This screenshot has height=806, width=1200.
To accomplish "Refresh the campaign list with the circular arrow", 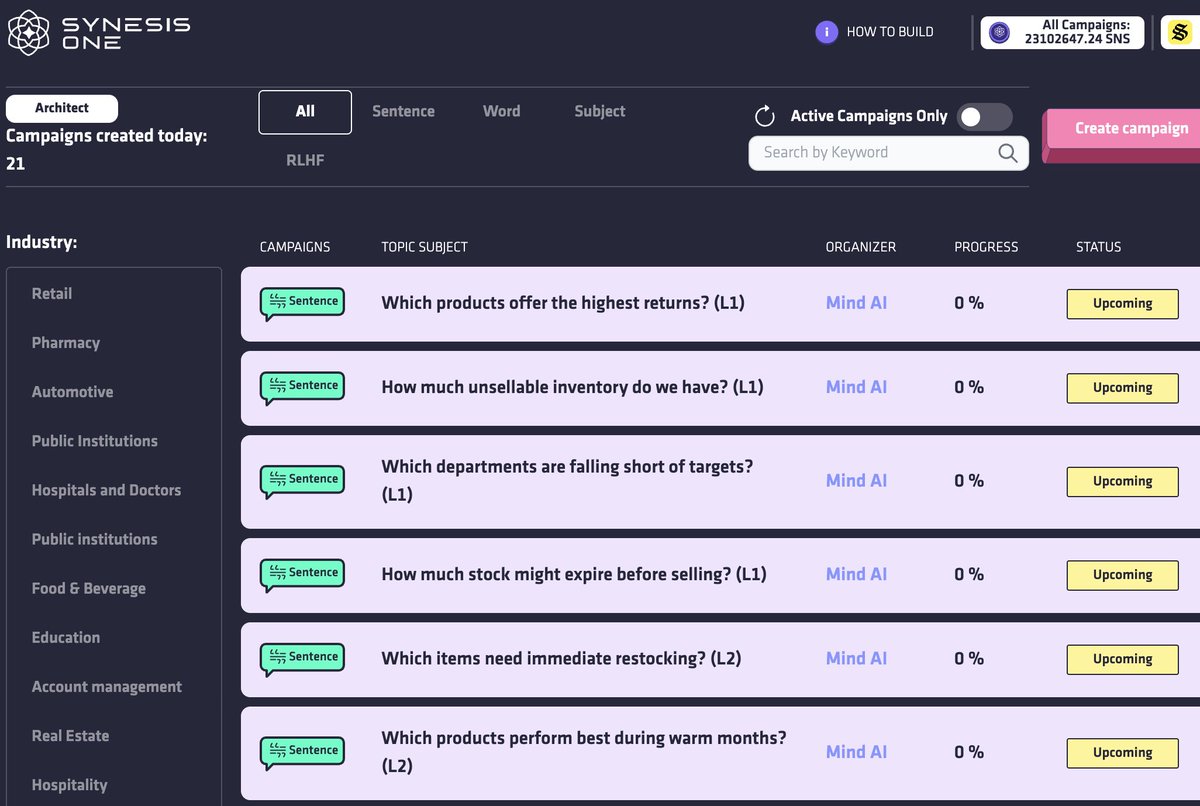I will (765, 116).
